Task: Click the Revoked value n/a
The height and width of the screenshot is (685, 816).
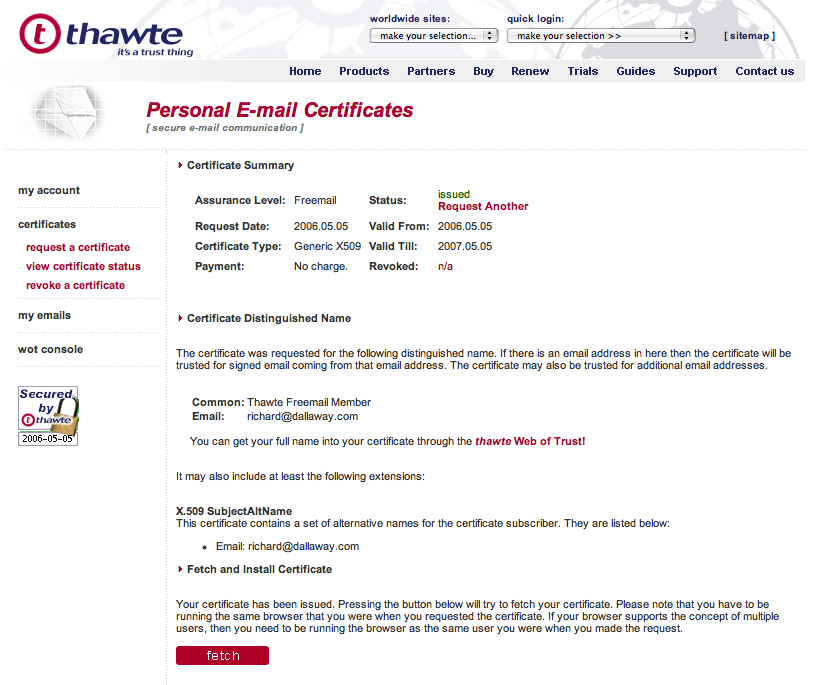Action: [445, 267]
